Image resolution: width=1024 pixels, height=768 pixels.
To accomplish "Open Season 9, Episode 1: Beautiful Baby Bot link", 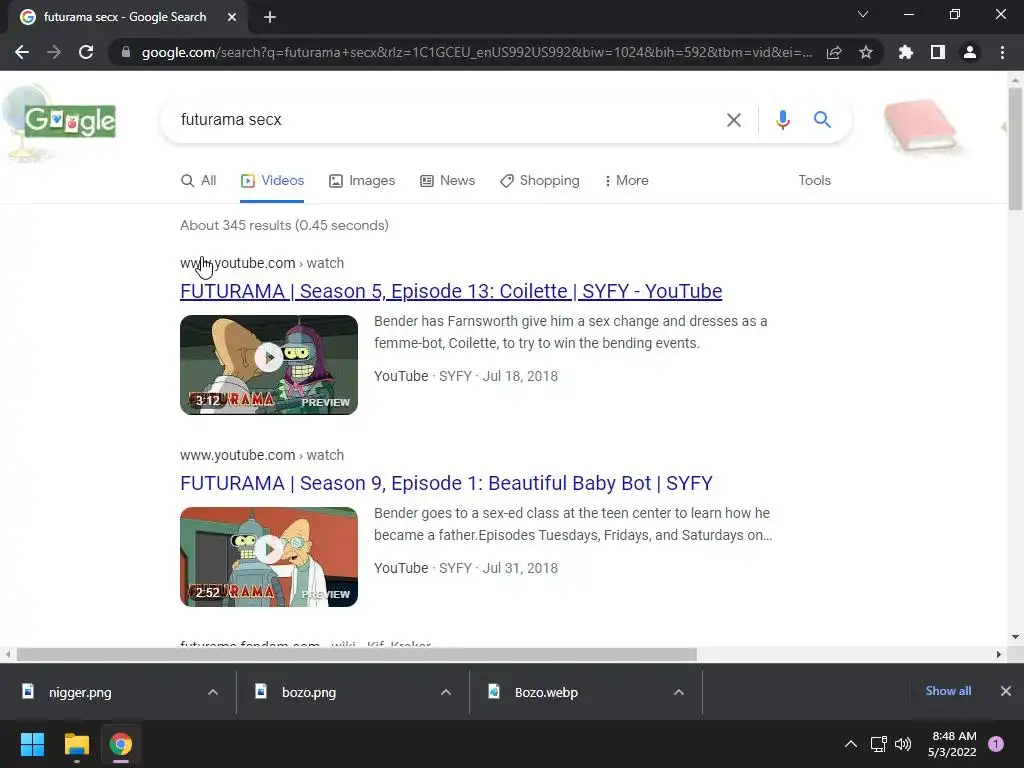I will pyautogui.click(x=447, y=483).
